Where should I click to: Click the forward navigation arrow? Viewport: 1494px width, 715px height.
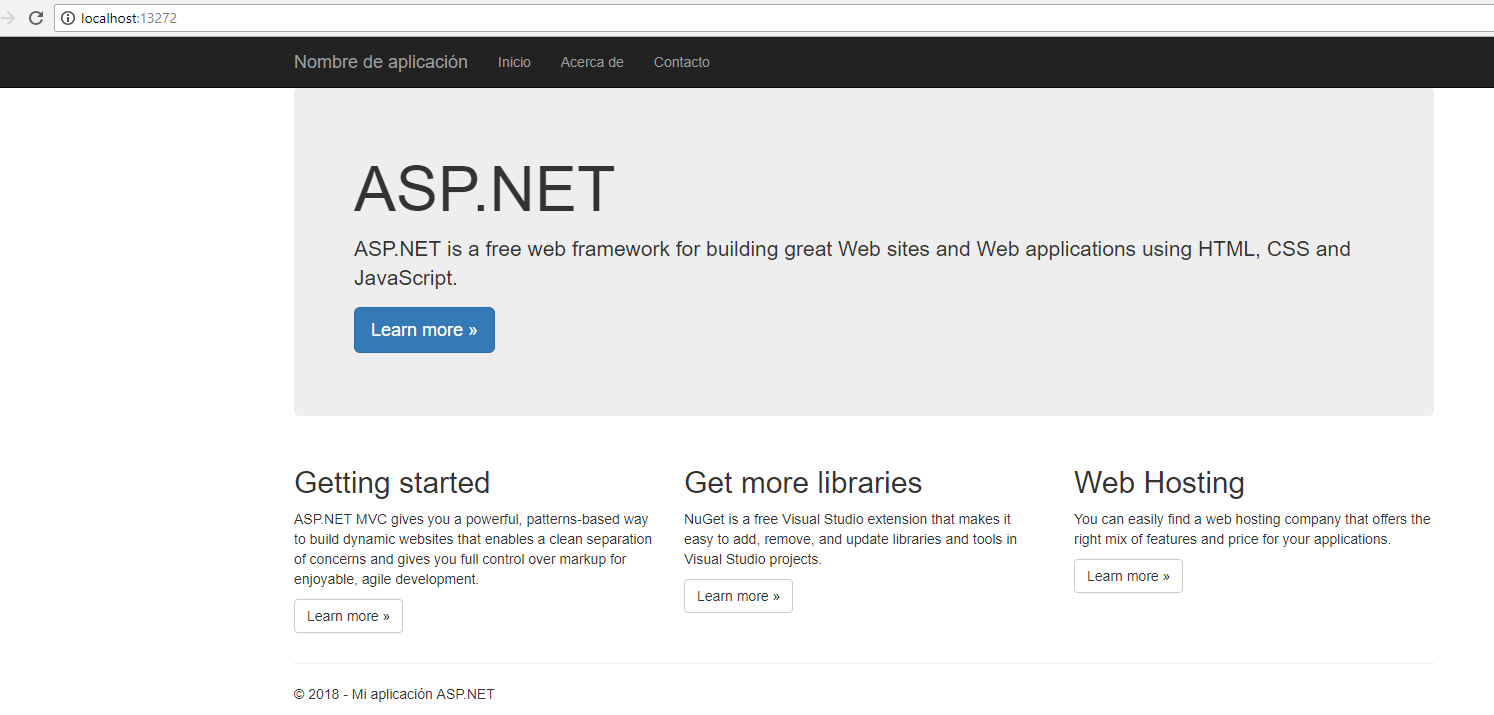[10, 17]
